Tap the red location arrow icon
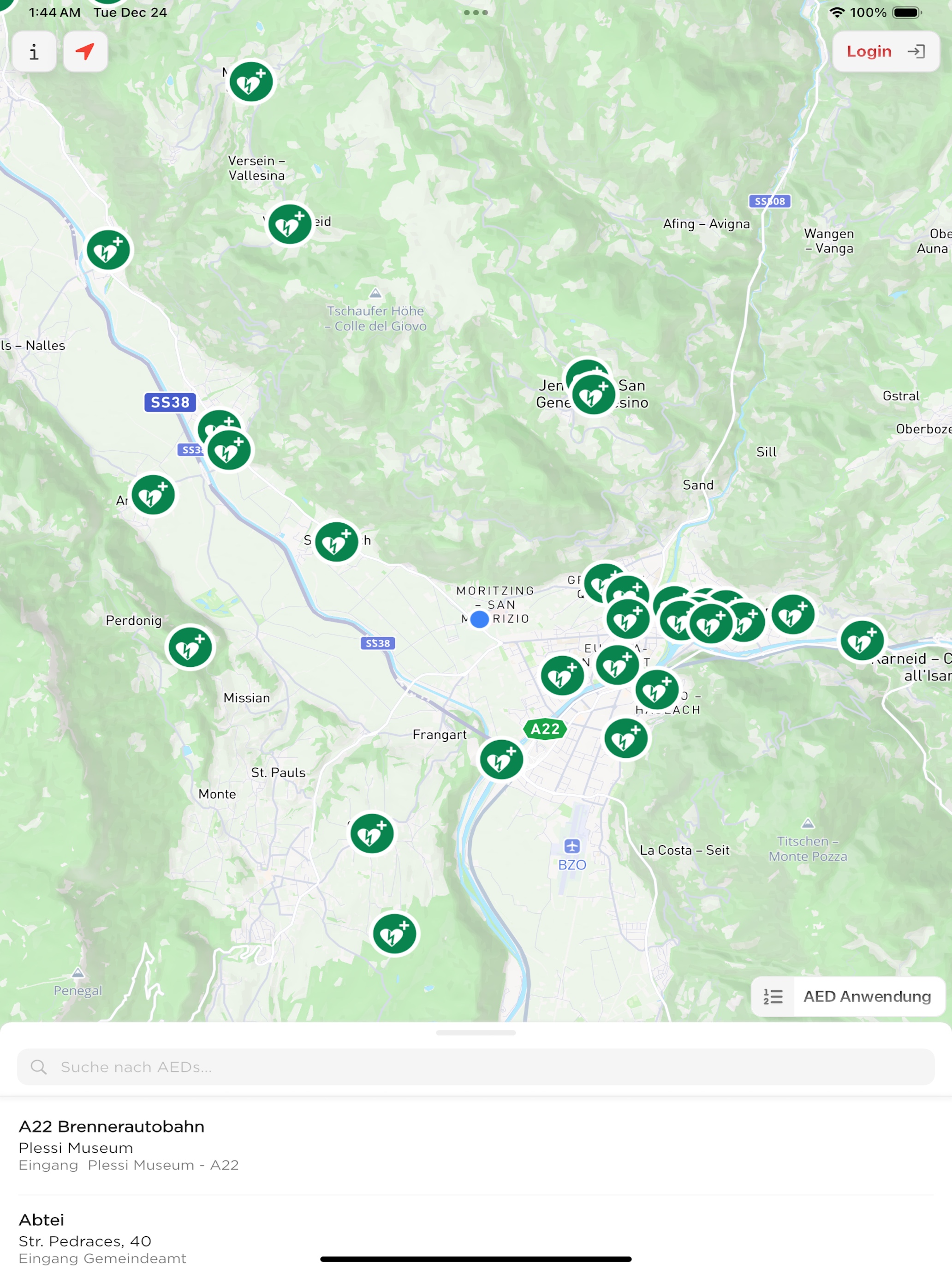952x1270 pixels. click(85, 52)
